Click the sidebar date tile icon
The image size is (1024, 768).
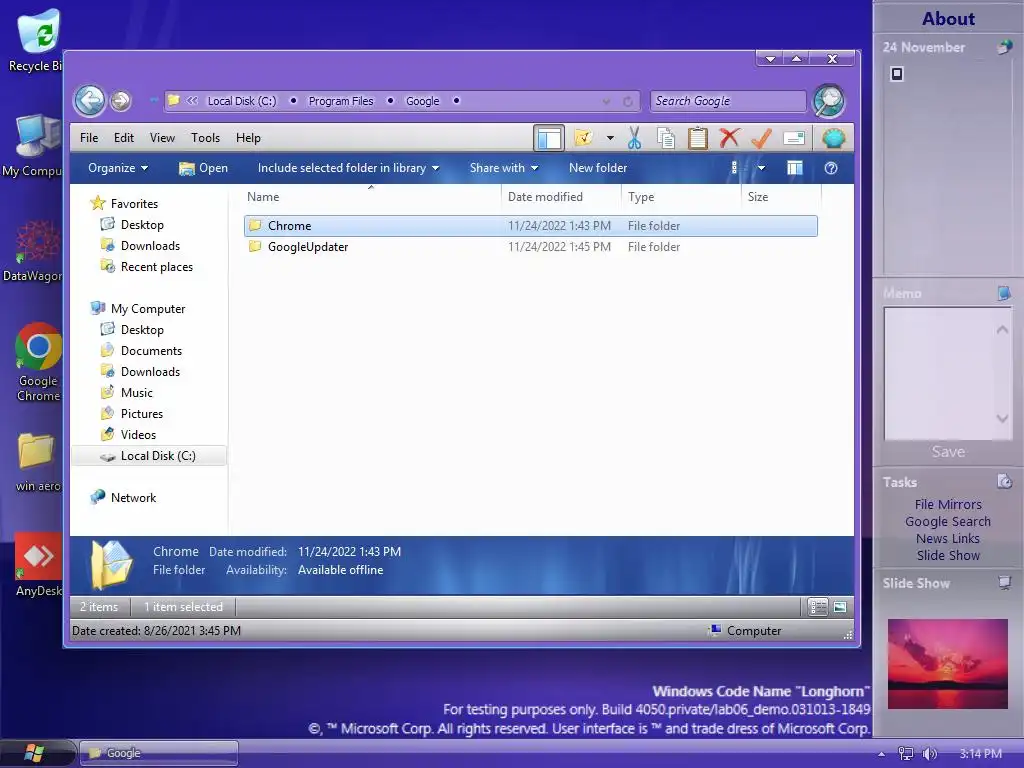[1004, 47]
